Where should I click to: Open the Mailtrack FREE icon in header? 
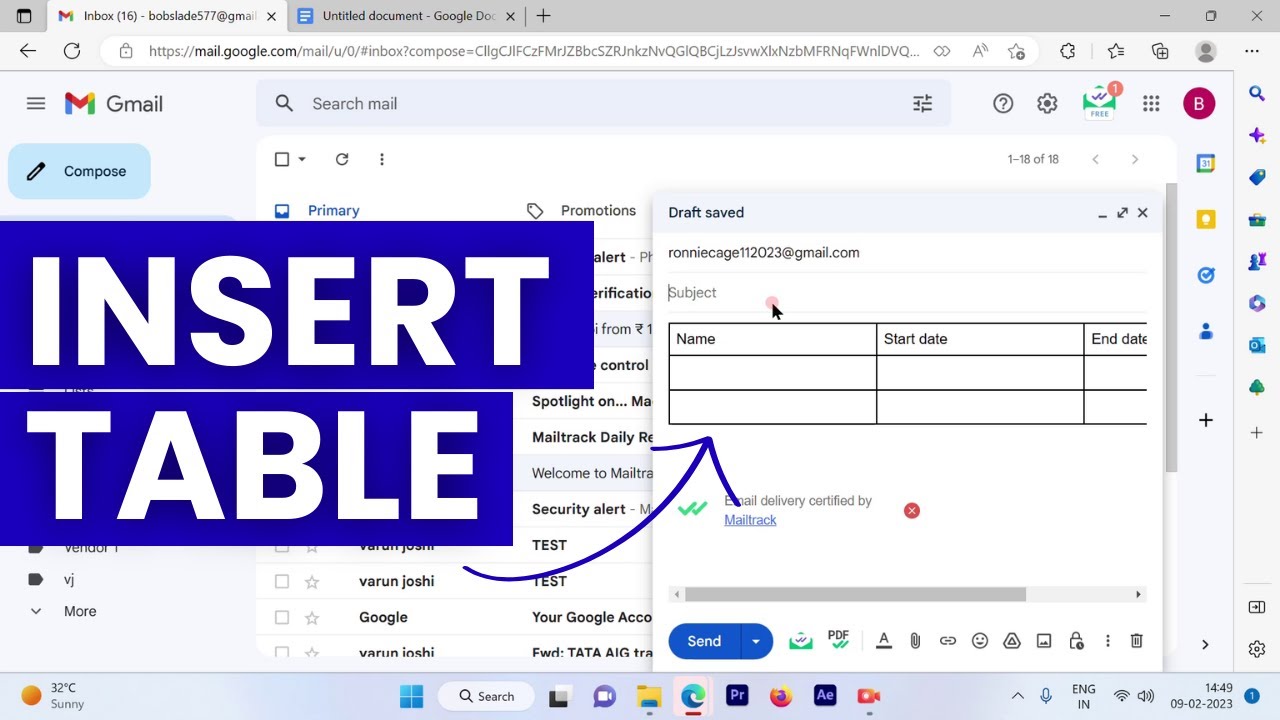pos(1100,103)
